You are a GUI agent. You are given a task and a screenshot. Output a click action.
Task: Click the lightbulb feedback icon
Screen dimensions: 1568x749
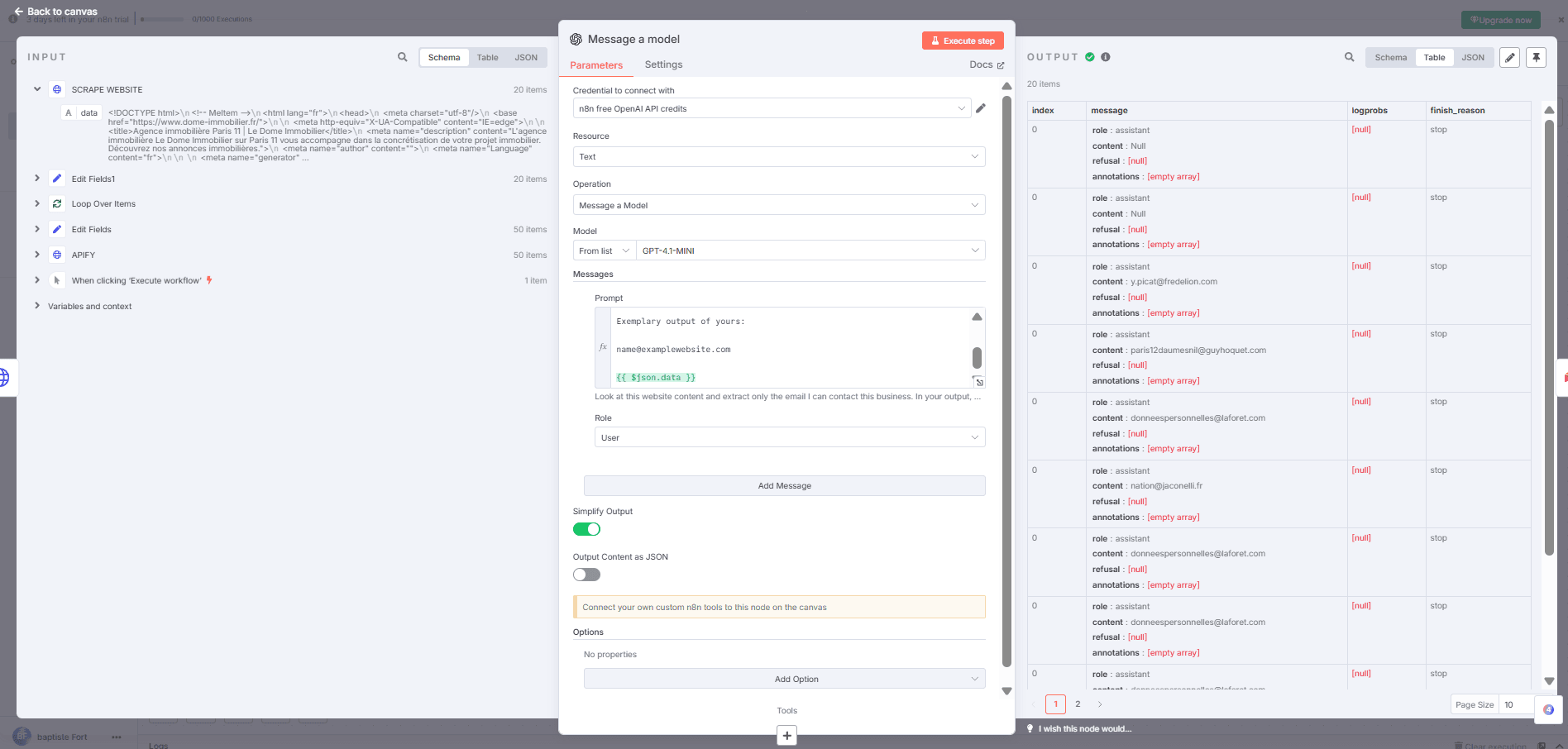coord(1030,728)
